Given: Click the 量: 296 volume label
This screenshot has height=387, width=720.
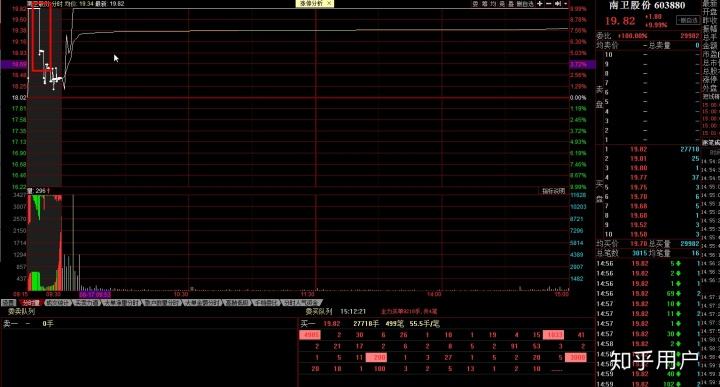Looking at the screenshot, I should tap(39, 191).
